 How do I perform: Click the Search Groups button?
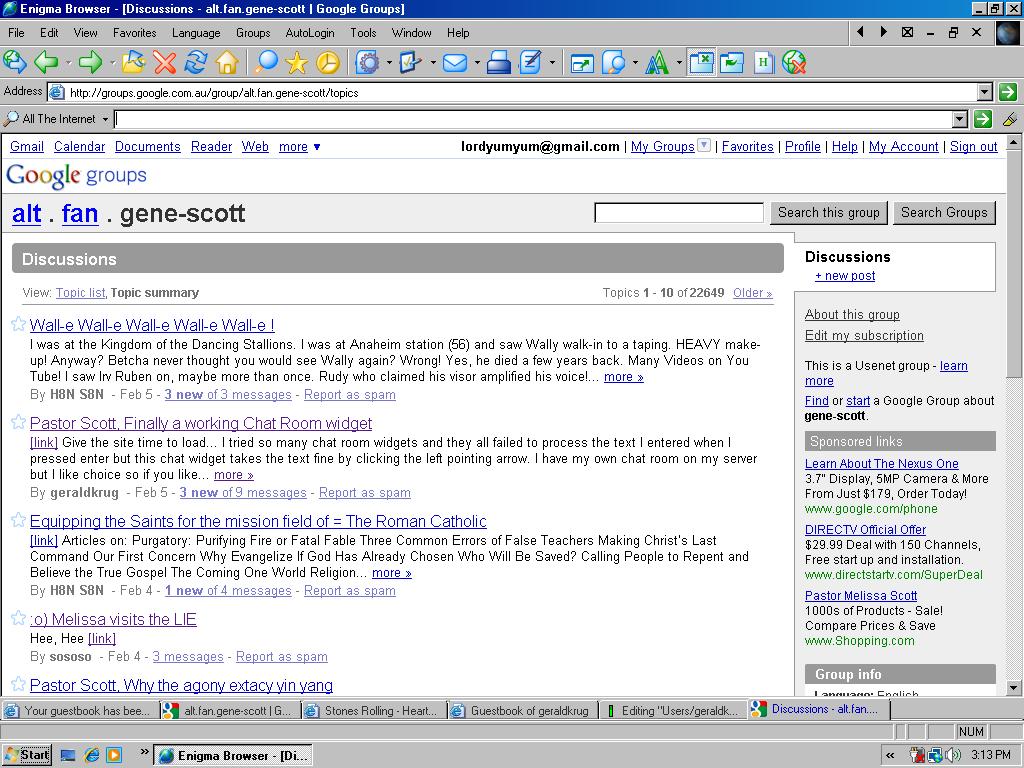pyautogui.click(x=944, y=212)
